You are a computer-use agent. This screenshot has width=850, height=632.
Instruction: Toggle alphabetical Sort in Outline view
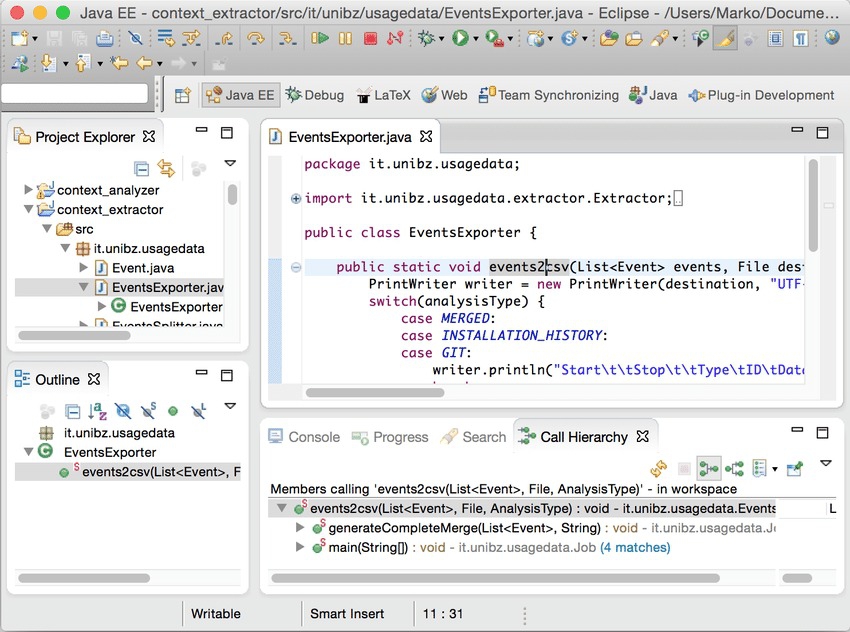(98, 410)
